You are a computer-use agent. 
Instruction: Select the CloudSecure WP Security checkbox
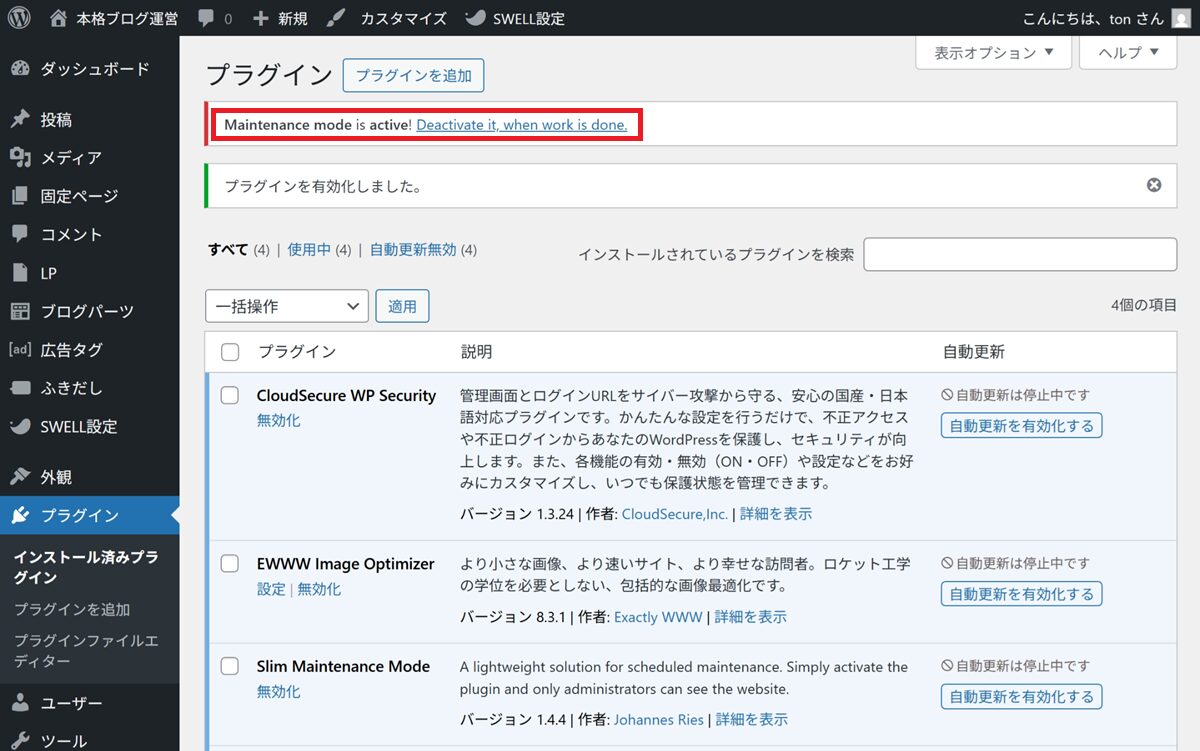pyautogui.click(x=230, y=395)
